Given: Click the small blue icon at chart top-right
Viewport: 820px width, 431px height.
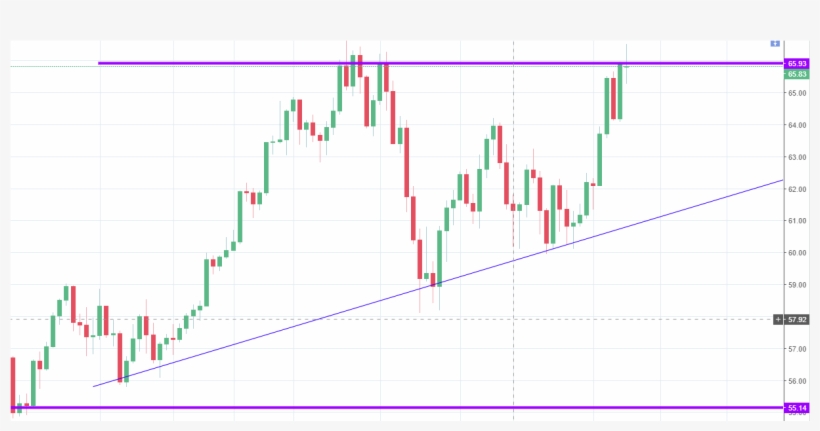Looking at the screenshot, I should 774,43.
